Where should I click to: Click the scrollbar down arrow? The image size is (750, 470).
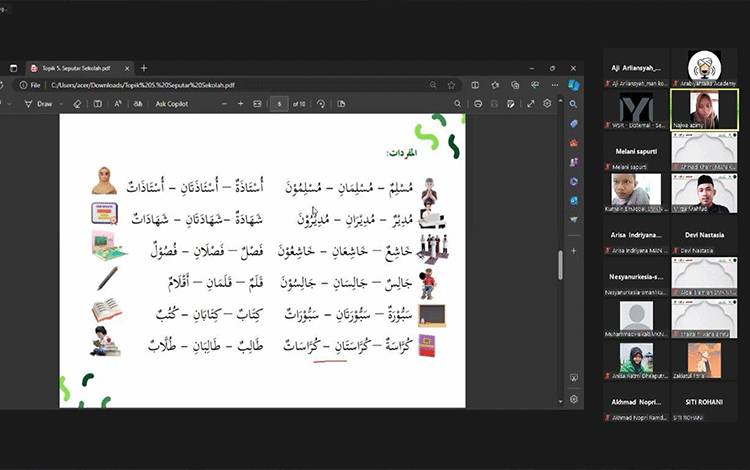(561, 402)
